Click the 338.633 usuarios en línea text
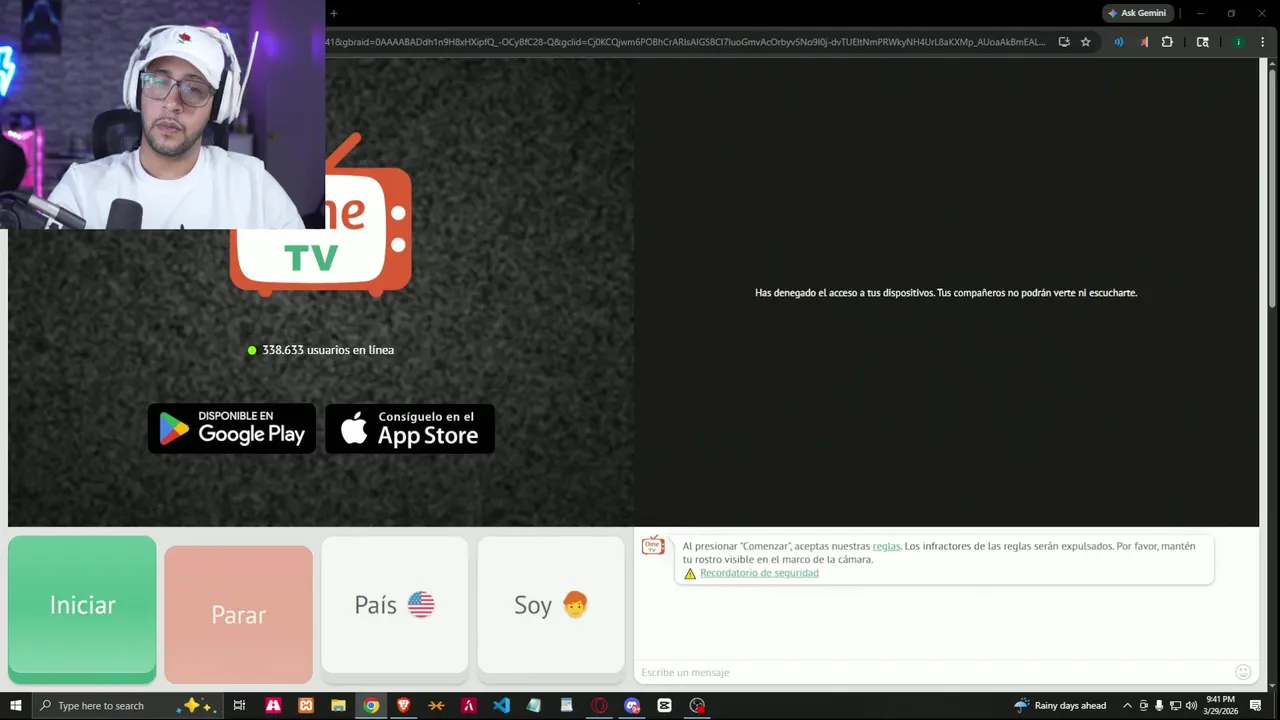The image size is (1280, 720). (x=328, y=350)
